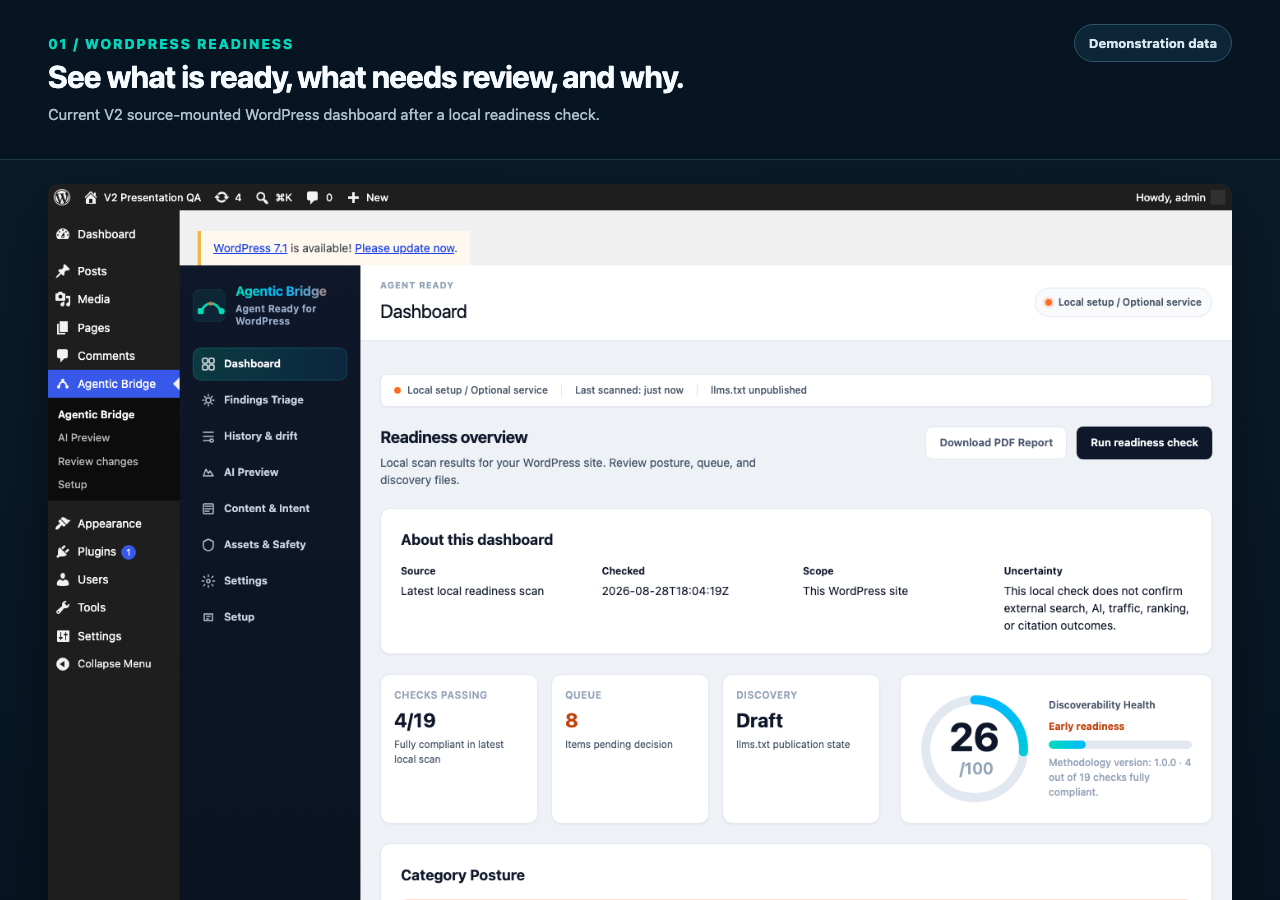Image resolution: width=1280 pixels, height=900 pixels.
Task: Open the updates icon showing 4
Action: 222,198
